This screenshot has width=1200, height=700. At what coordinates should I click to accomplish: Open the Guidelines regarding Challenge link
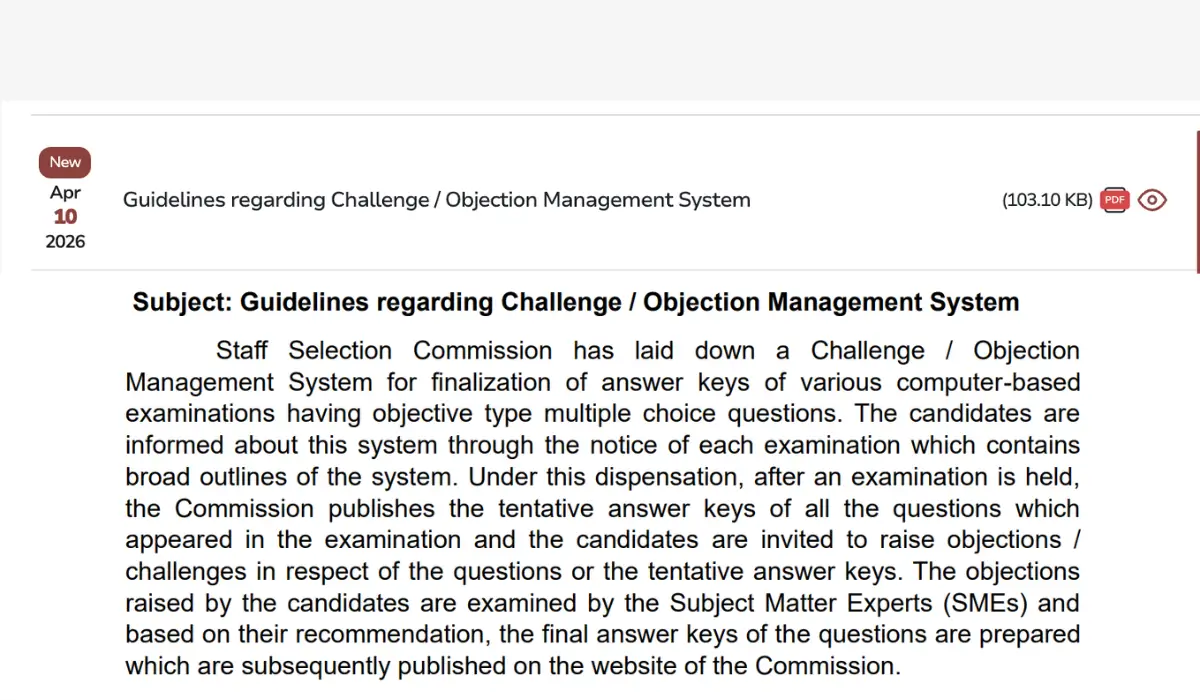click(x=436, y=200)
